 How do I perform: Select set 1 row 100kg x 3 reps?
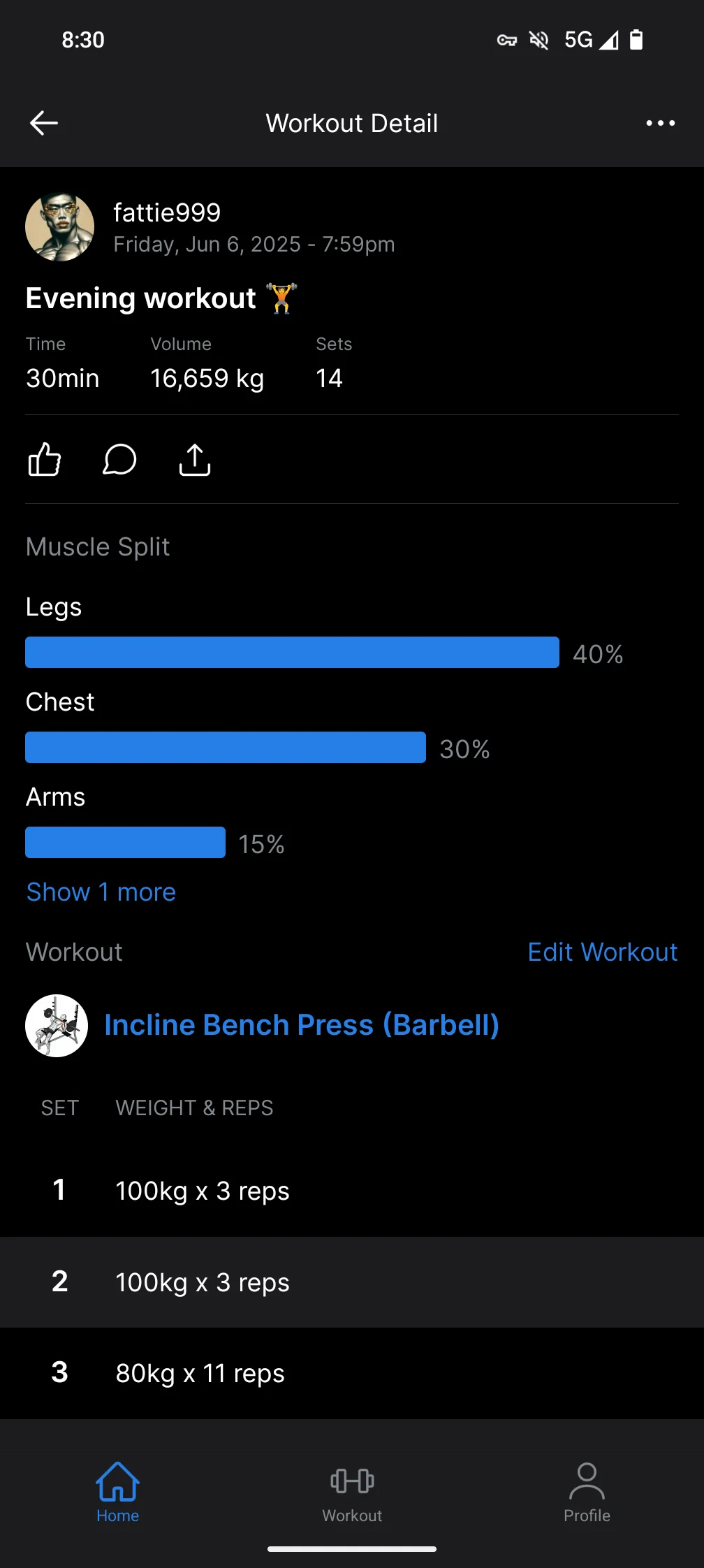352,1191
